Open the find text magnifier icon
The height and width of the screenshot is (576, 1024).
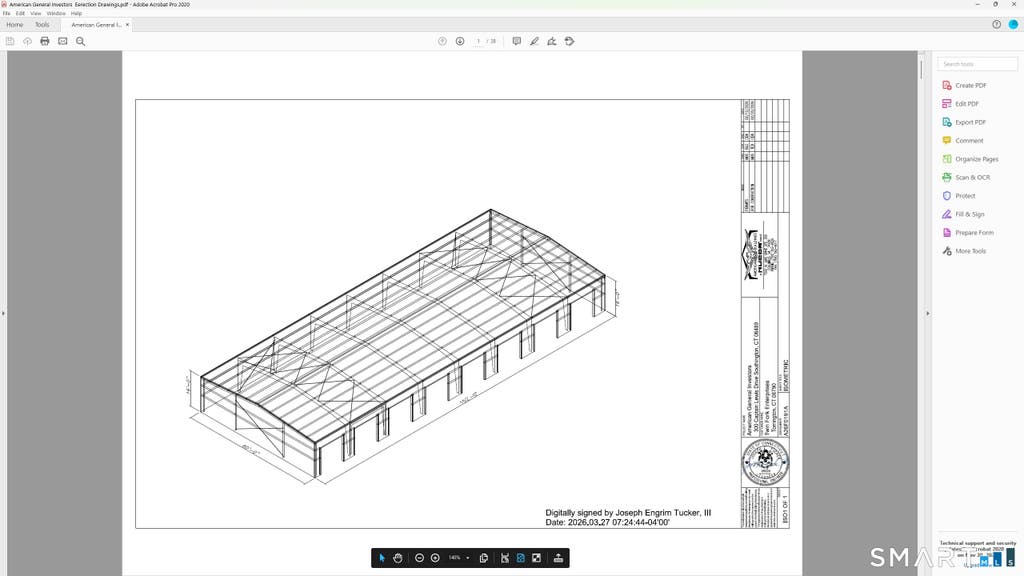(80, 41)
